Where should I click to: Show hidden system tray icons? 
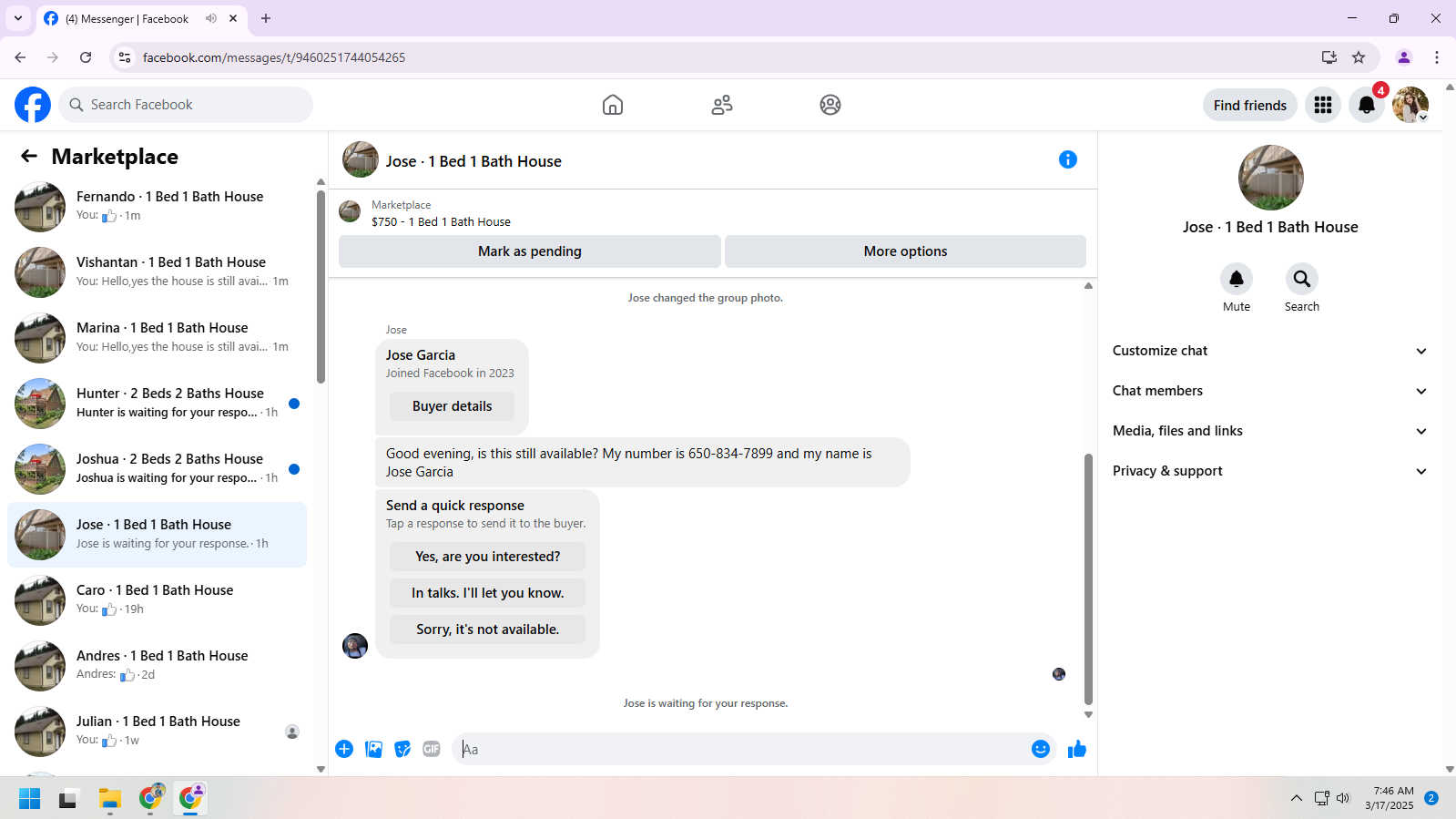point(1297,799)
